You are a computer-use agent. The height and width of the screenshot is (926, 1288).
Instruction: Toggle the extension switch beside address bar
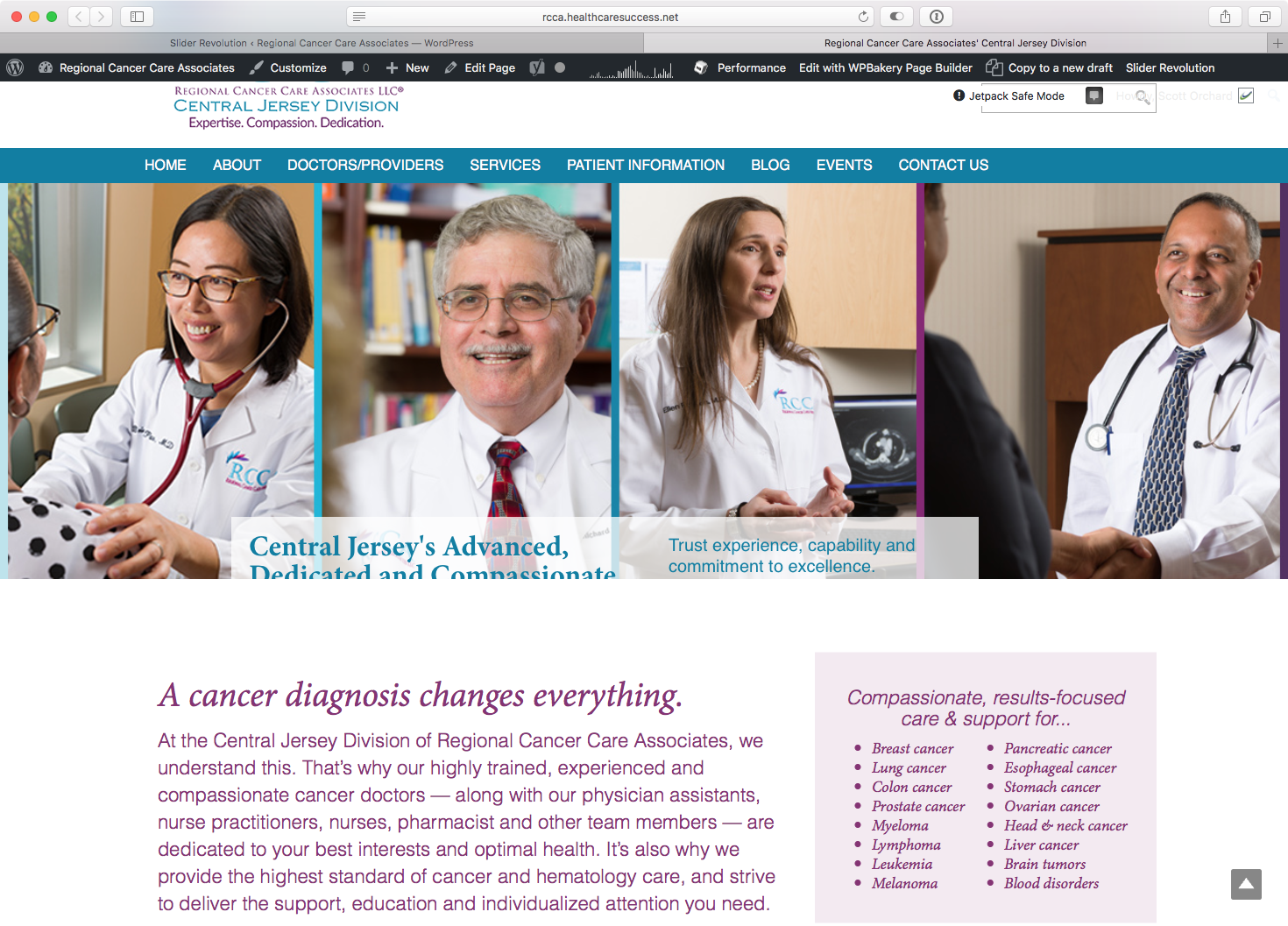tap(896, 17)
